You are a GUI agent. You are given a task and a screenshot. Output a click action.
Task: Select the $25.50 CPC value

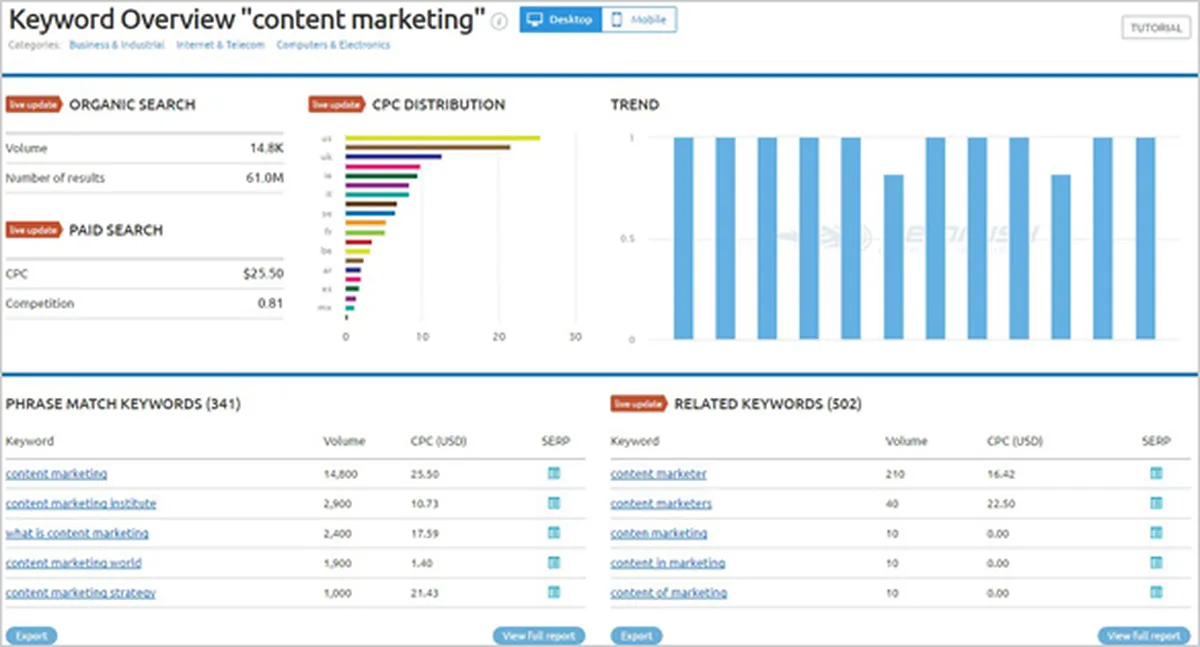point(263,273)
